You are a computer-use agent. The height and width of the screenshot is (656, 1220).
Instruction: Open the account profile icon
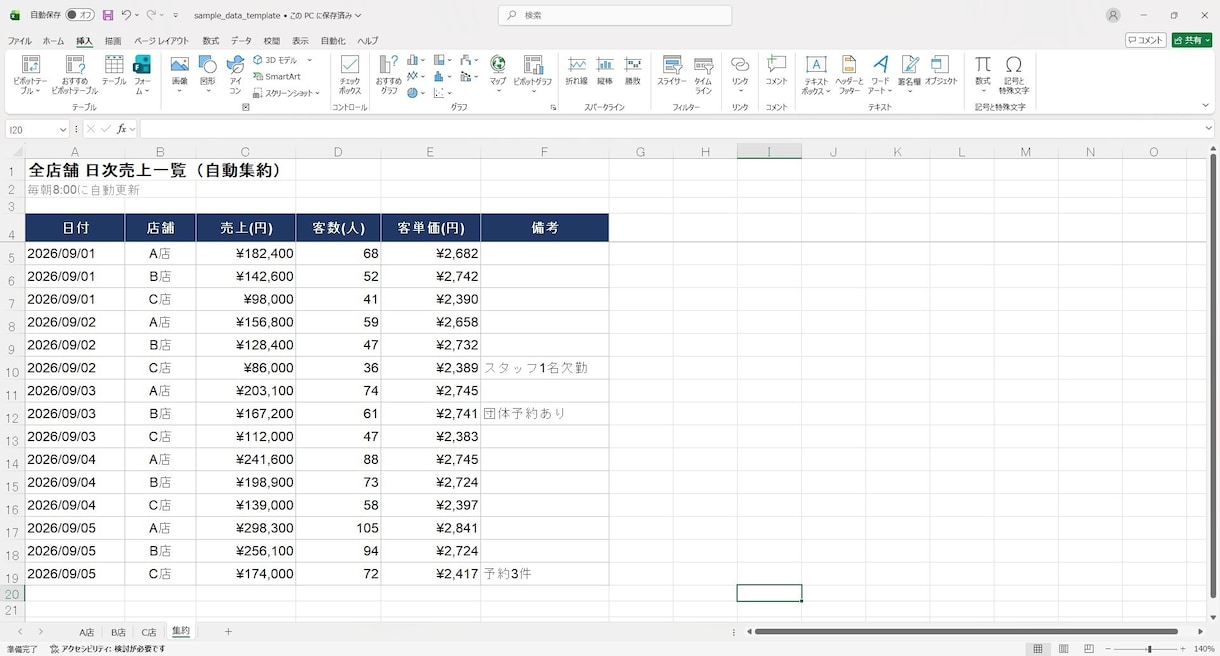click(1114, 15)
